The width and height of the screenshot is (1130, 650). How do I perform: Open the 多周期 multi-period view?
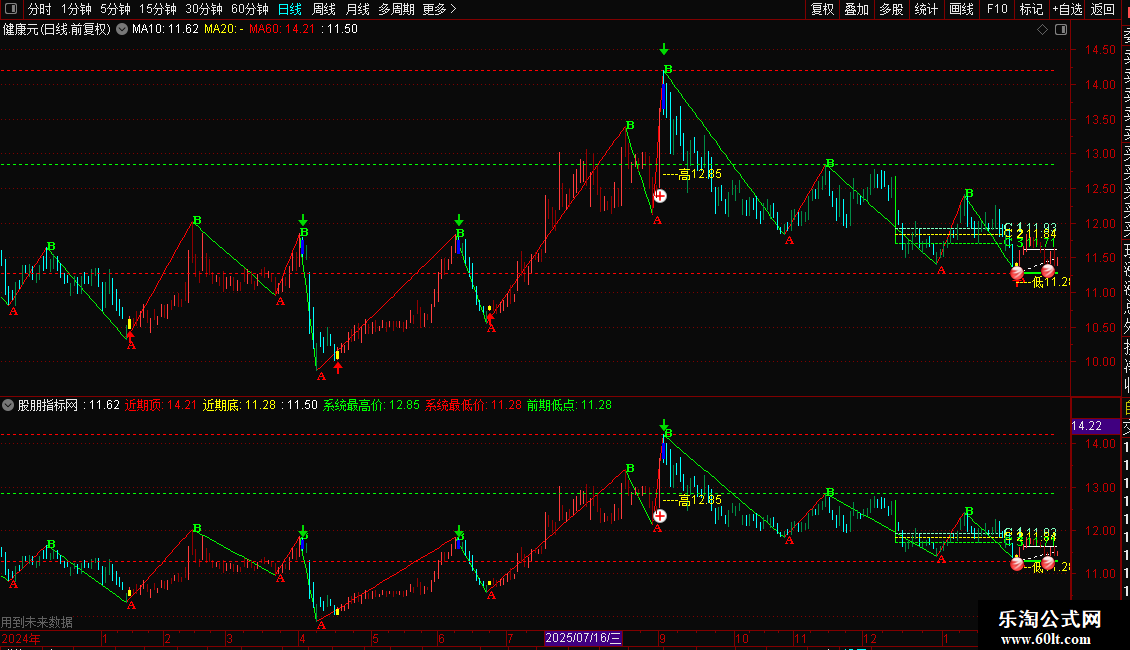[396, 9]
